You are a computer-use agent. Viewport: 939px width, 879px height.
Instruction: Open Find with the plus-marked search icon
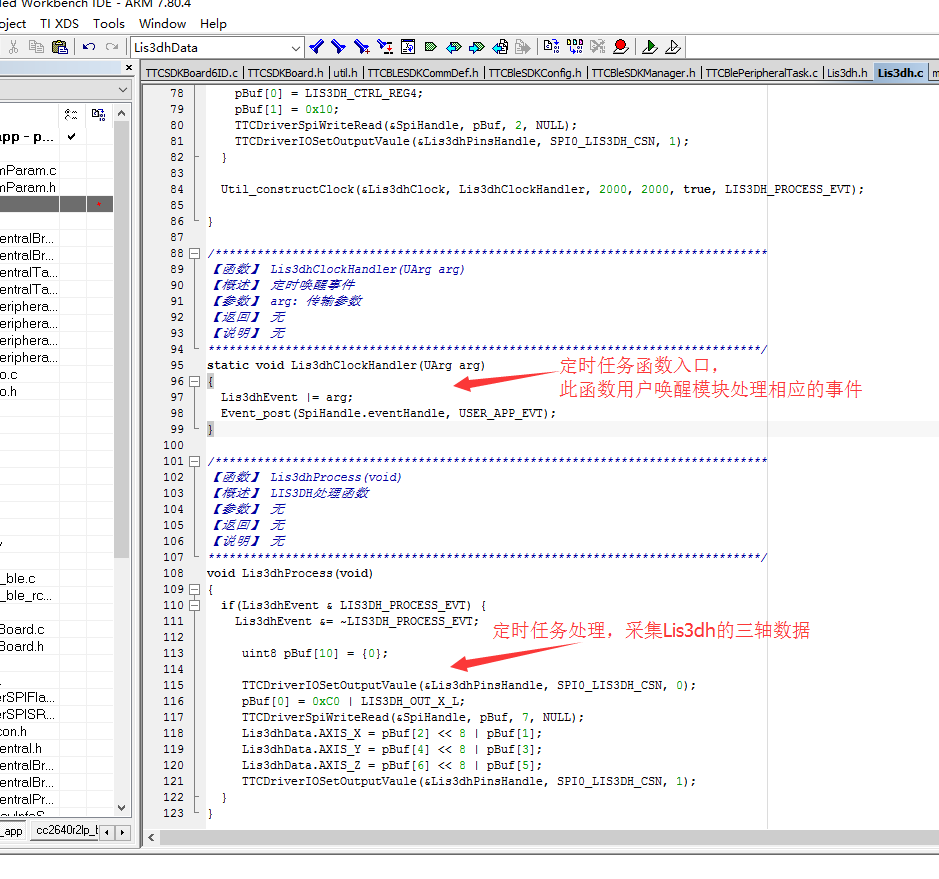(362, 47)
